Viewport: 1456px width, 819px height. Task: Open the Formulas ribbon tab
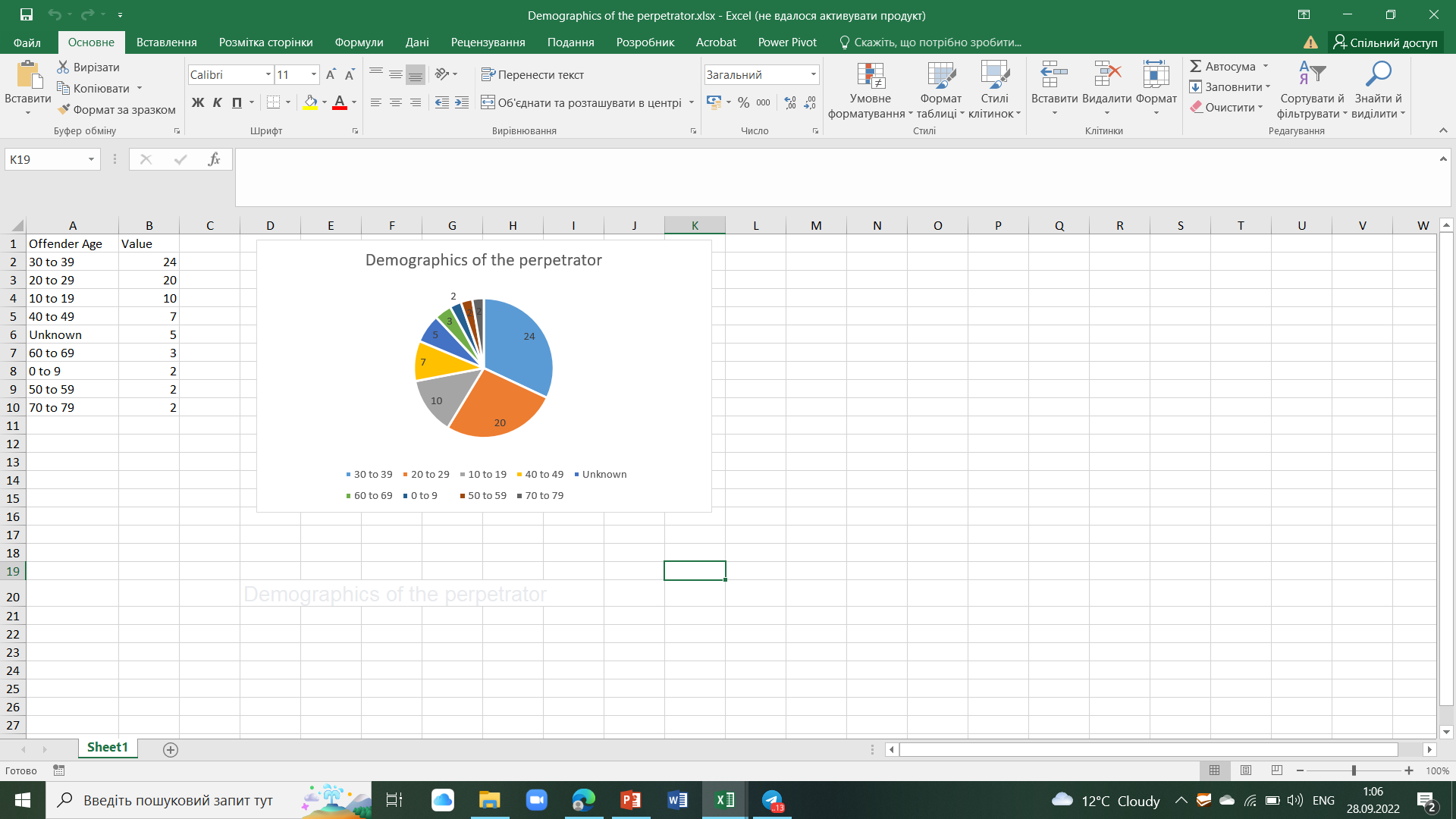pyautogui.click(x=359, y=42)
